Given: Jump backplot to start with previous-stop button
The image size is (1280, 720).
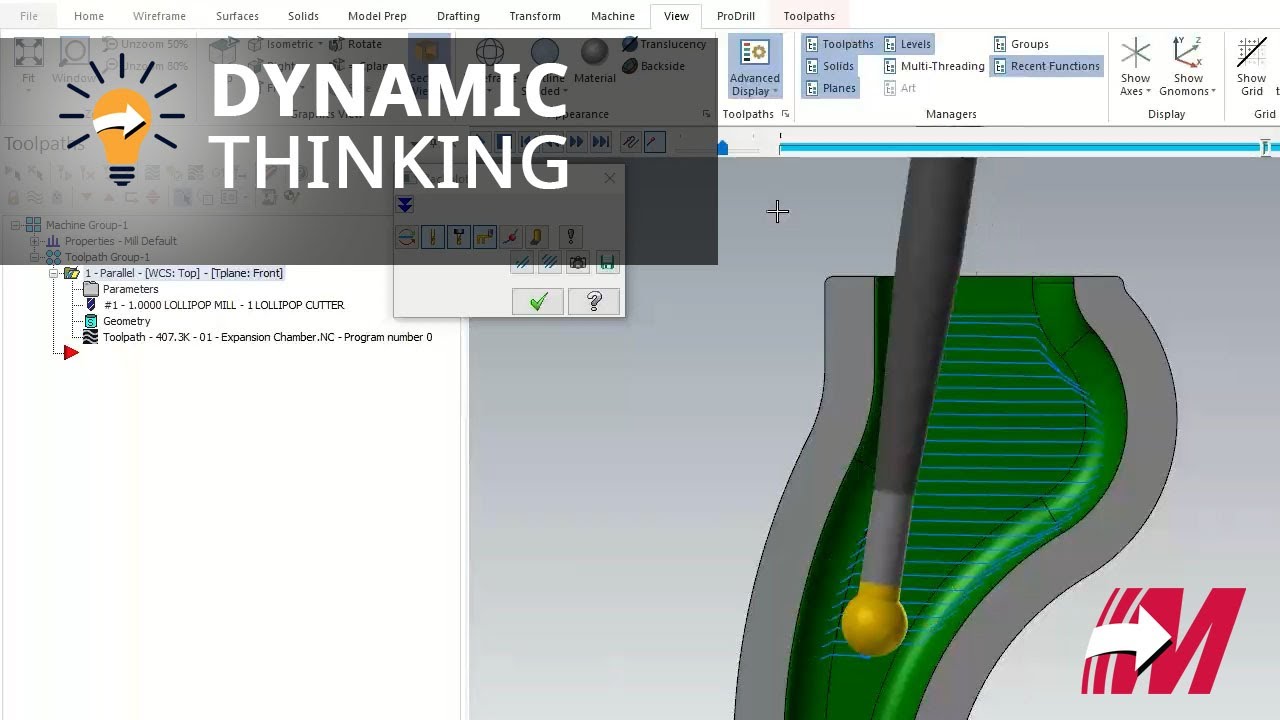Looking at the screenshot, I should point(529,142).
